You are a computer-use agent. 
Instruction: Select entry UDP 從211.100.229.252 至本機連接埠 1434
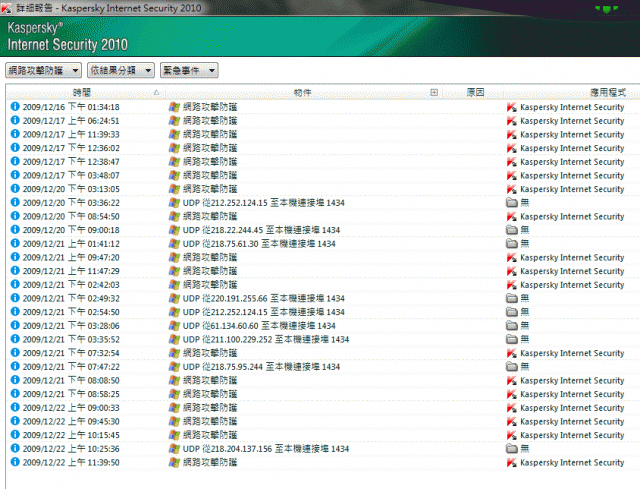pos(266,340)
